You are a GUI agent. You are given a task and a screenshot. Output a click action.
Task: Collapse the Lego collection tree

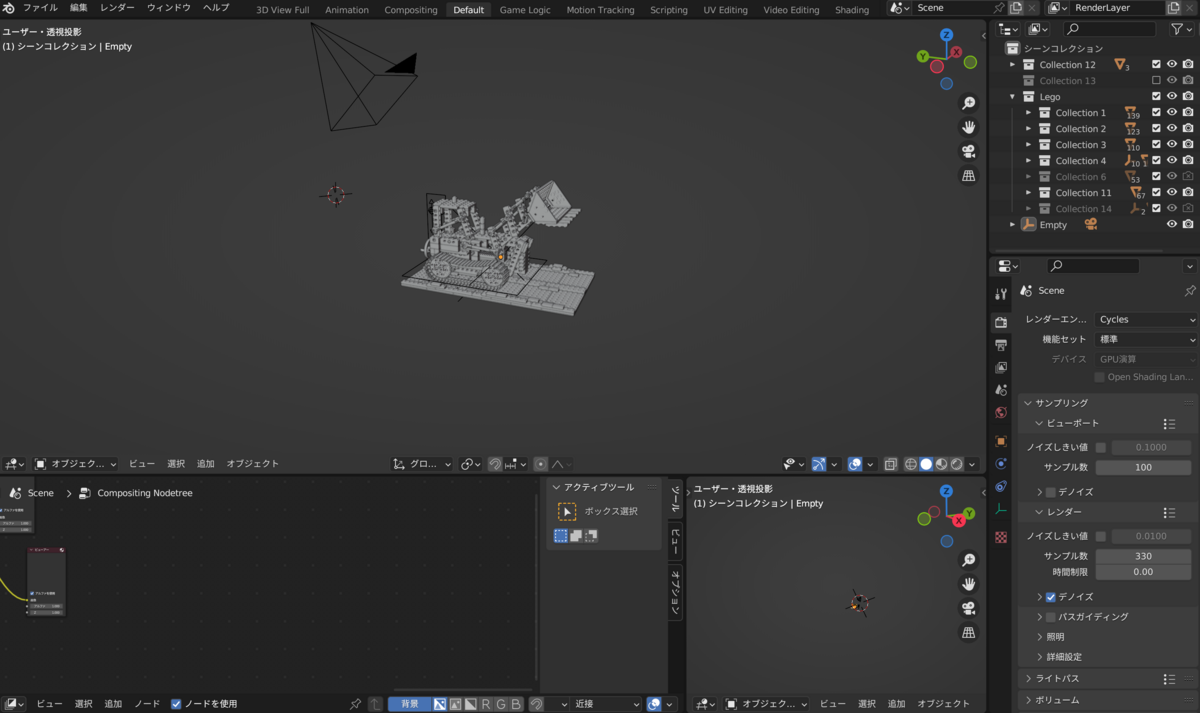(1013, 97)
